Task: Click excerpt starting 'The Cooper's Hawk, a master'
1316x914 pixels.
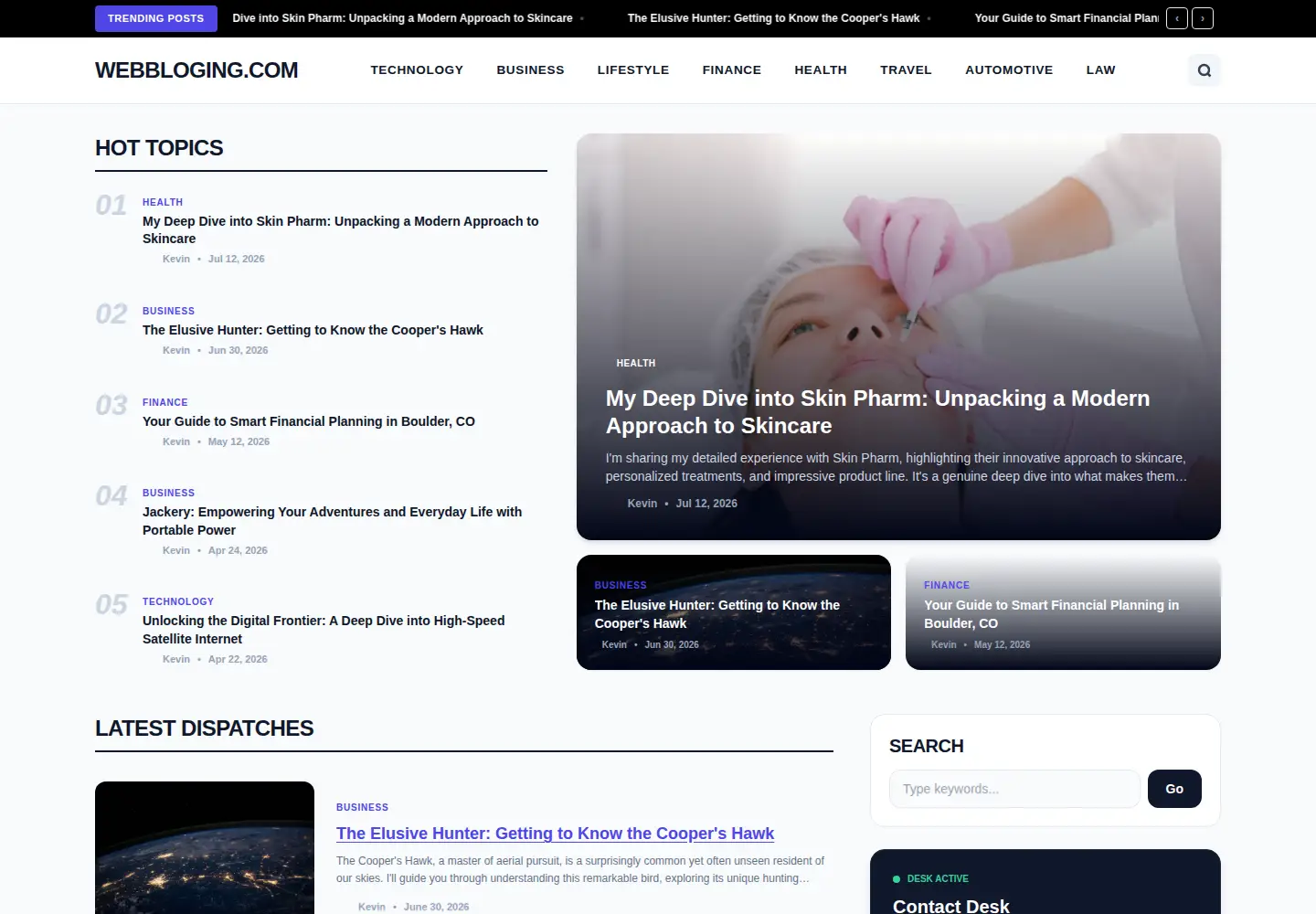Action: click(x=580, y=869)
